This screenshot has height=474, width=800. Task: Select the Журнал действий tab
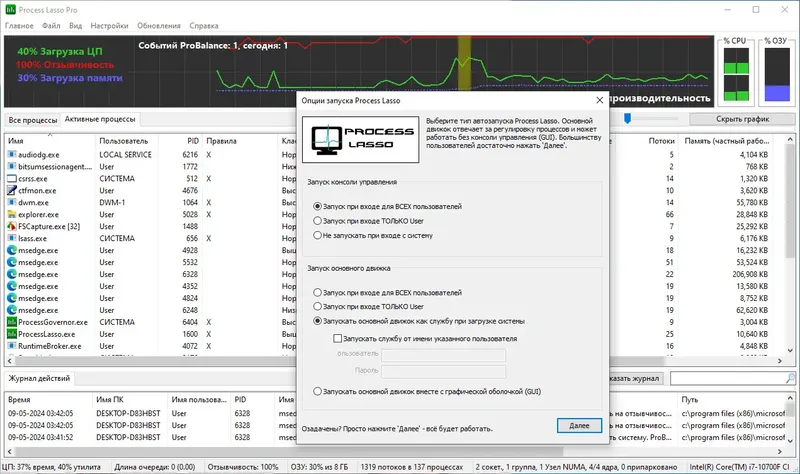pyautogui.click(x=39, y=379)
